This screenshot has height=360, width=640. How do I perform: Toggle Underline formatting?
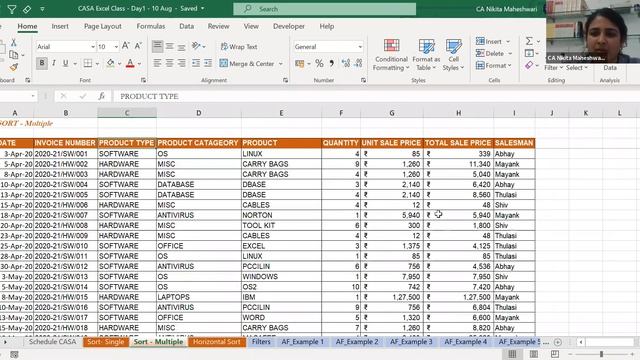coord(65,63)
